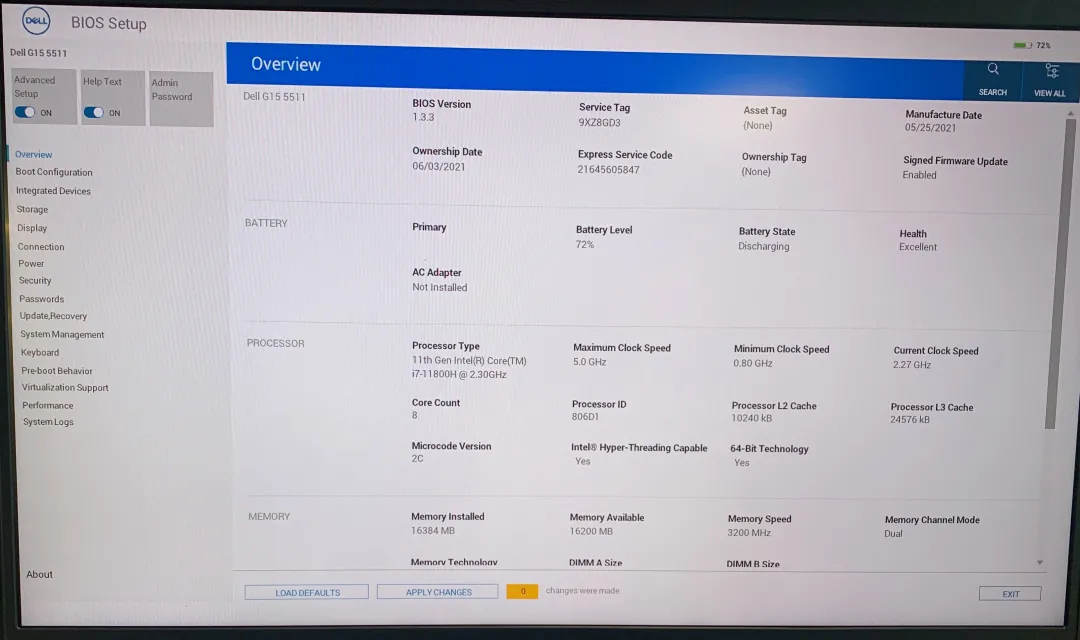
Task: Click Express Service Code 21645605847
Action: tap(608, 169)
